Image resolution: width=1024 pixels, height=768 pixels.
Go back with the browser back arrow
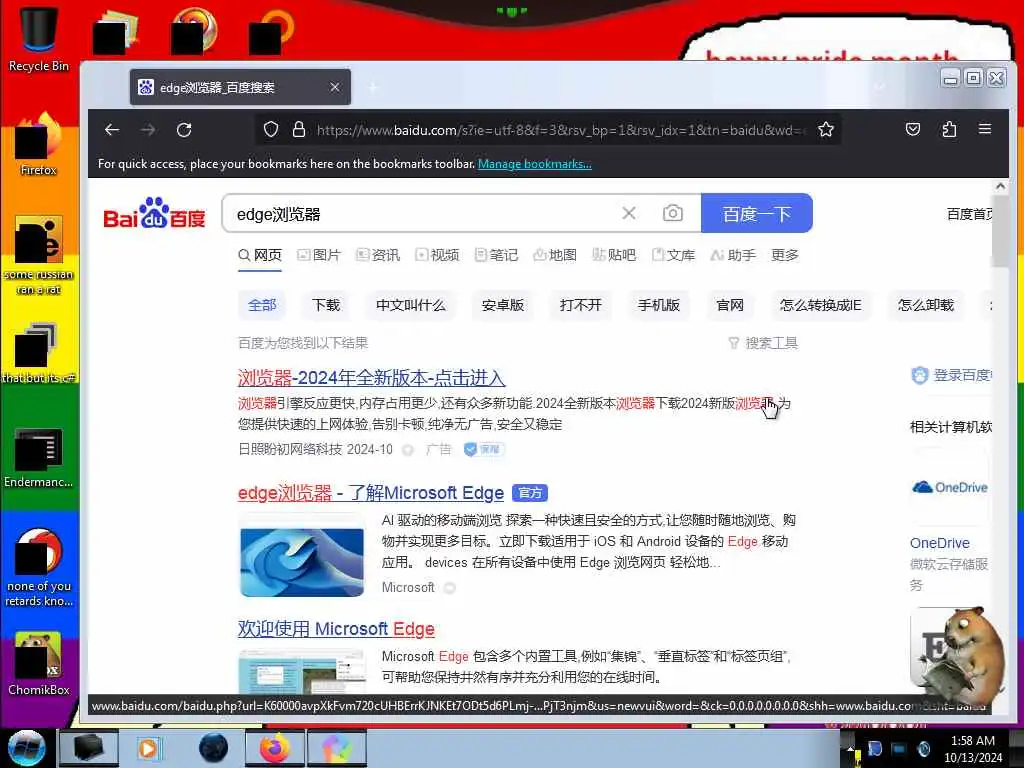pos(112,130)
